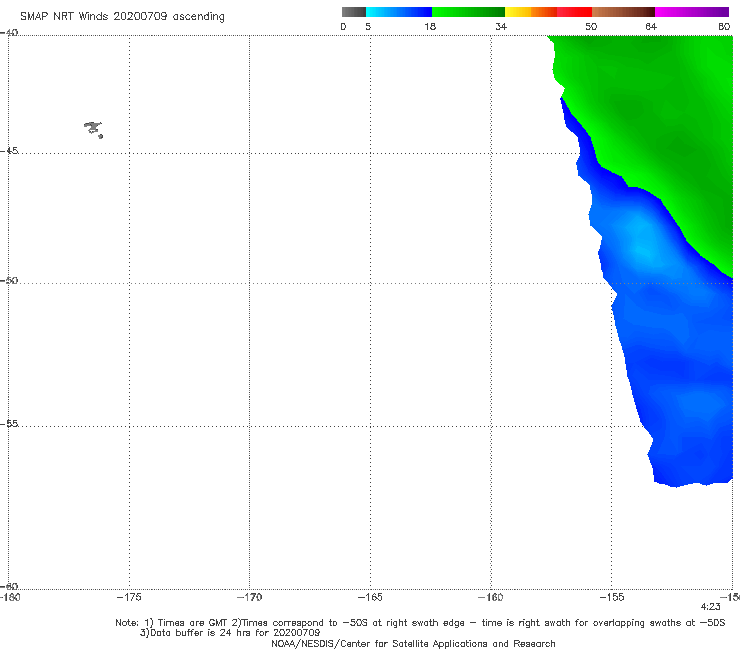
Task: Click the yellow segment of the color bar
Action: coord(518,12)
